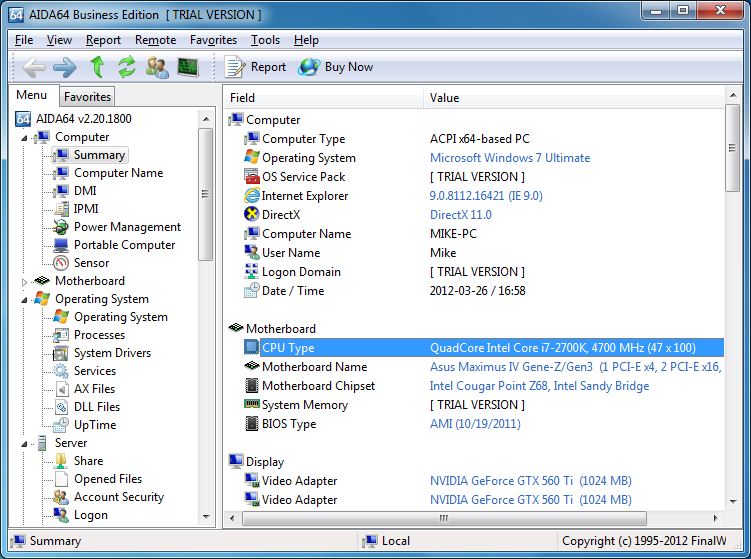Select AIDA64 v2.20.1800 root node
Viewport: 751px width, 559px height.
pyautogui.click(x=73, y=118)
